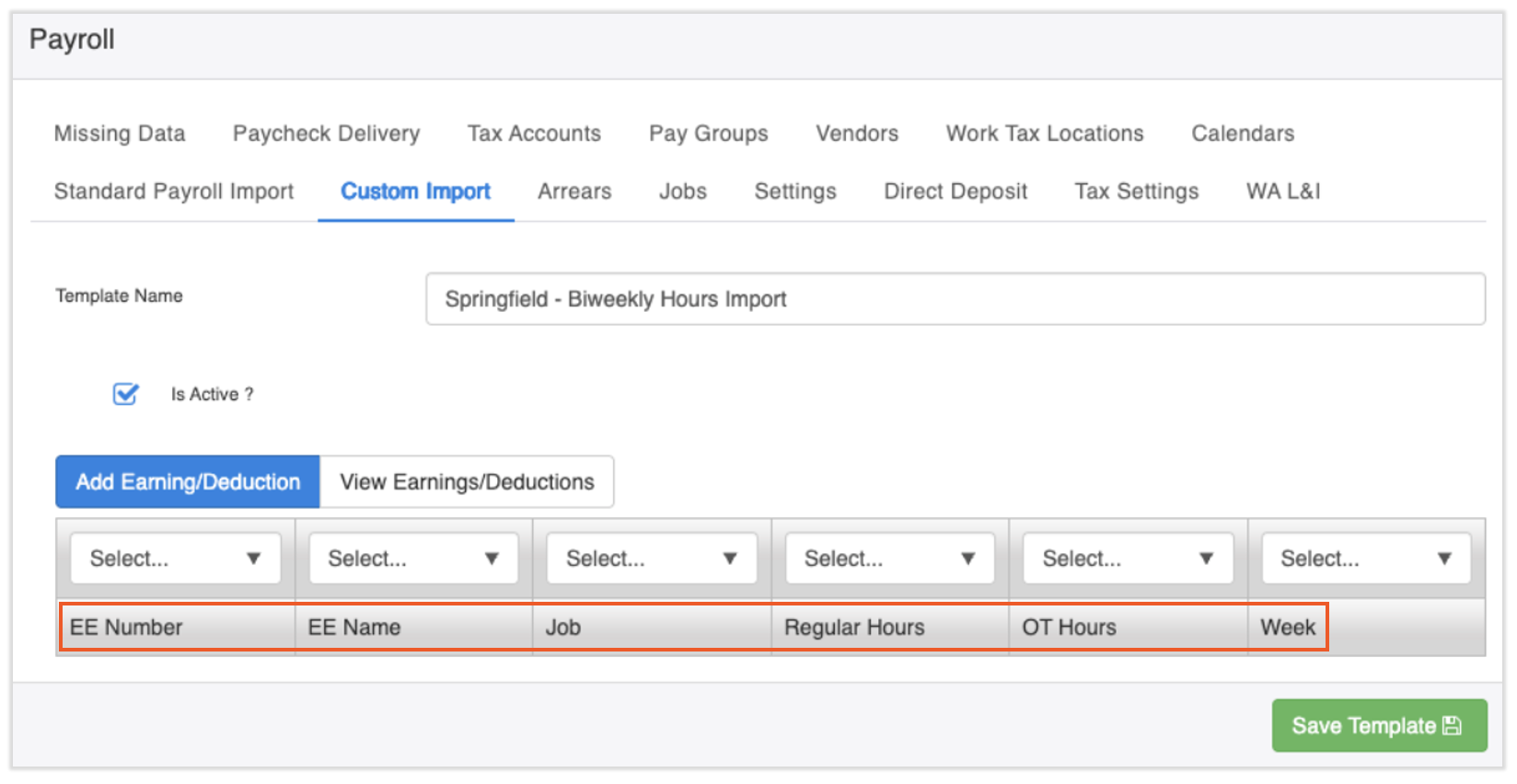Click the Template Name input field
The image size is (1517, 784).
click(954, 299)
